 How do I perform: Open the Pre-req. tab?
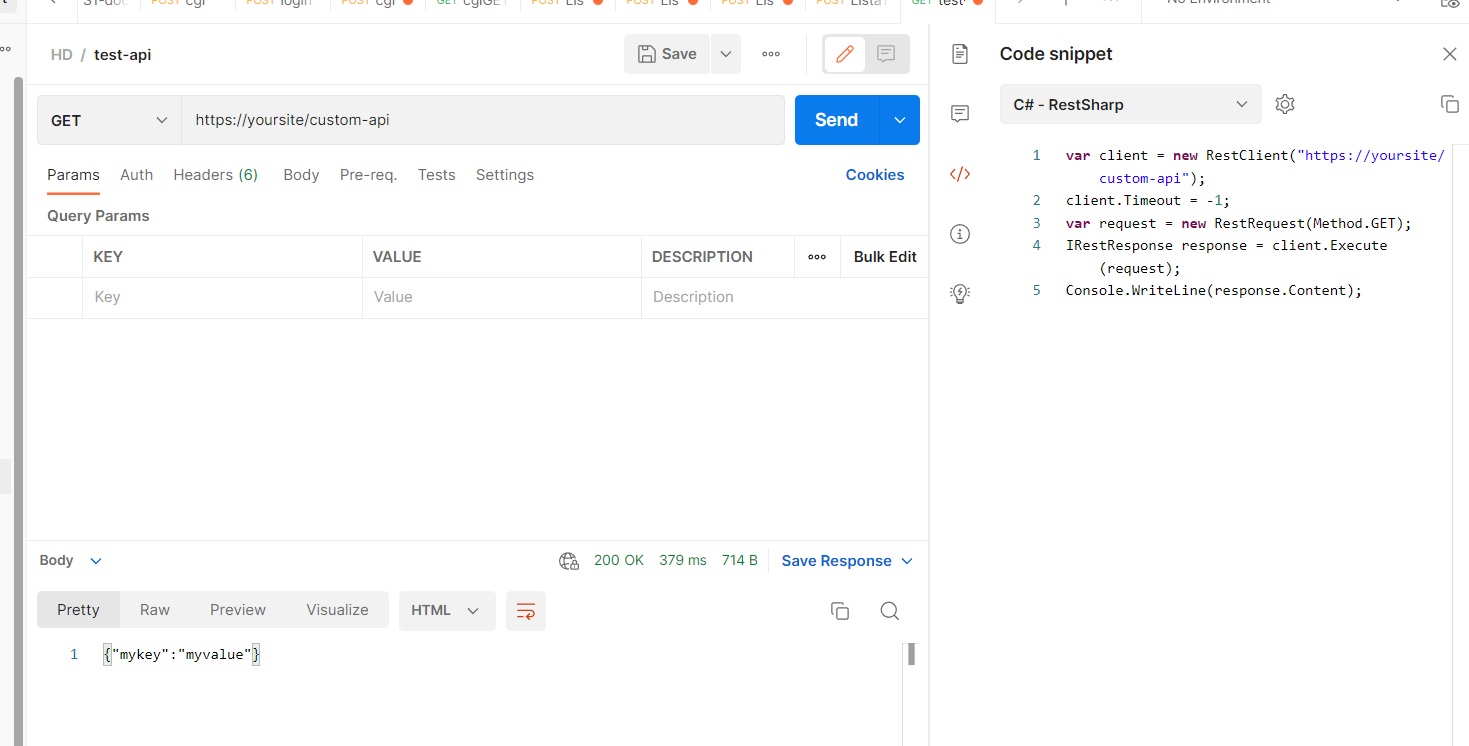368,175
